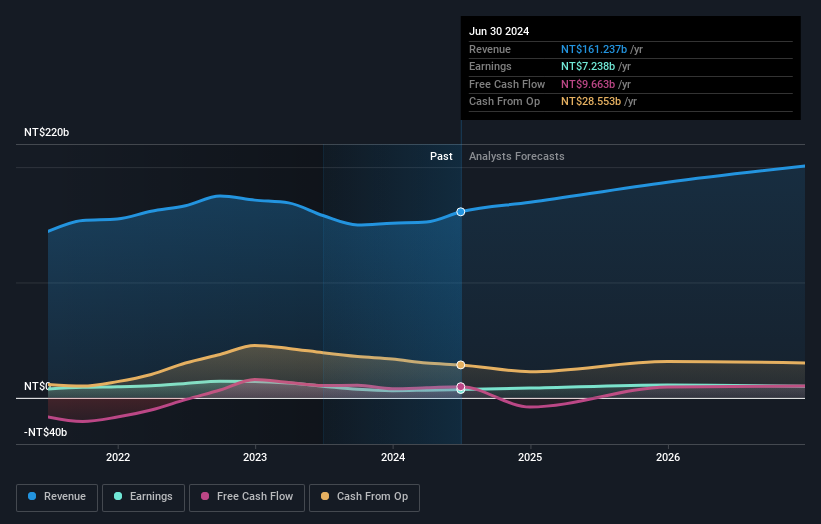Click the Cash From Op label in tooltip
The width and height of the screenshot is (821, 524).
[x=504, y=102]
